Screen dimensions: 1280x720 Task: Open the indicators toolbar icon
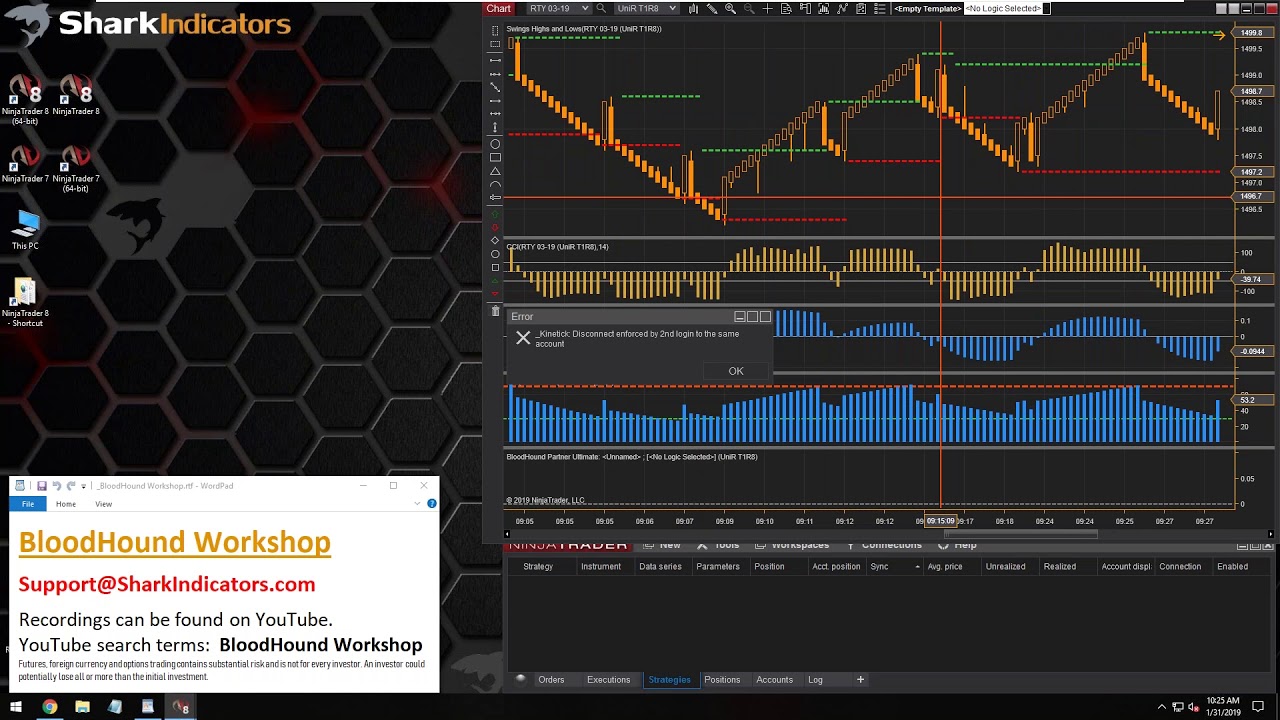point(842,8)
